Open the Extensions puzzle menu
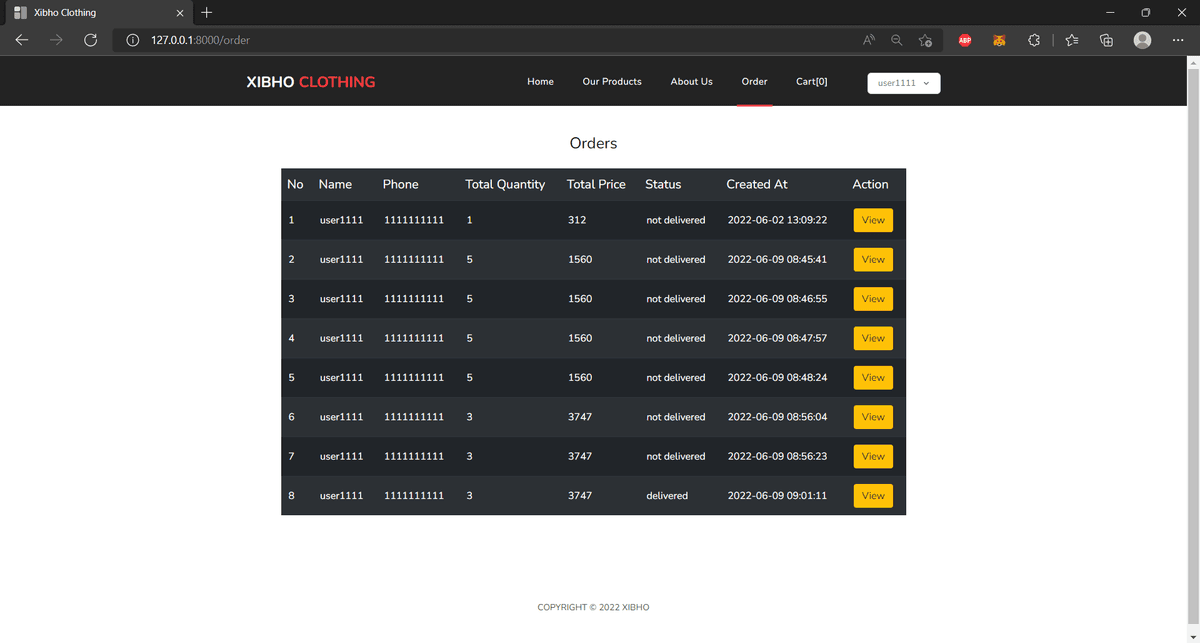 point(1034,40)
